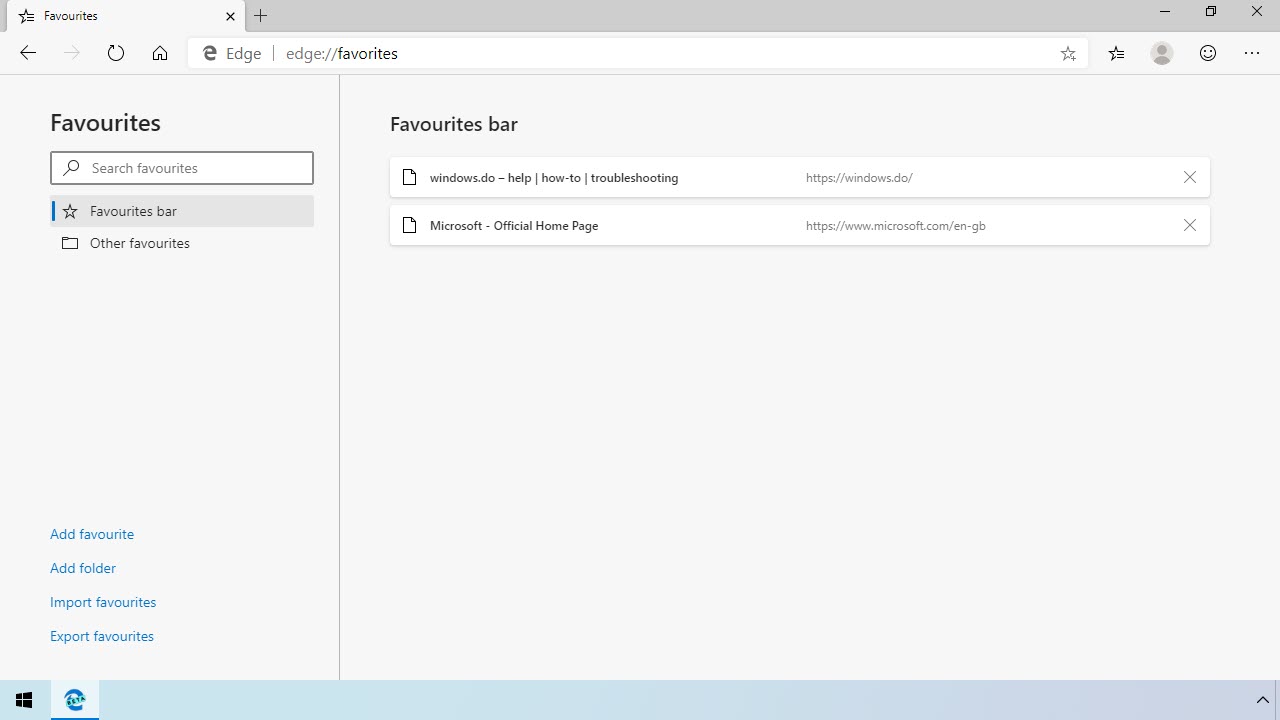Open the favourites hub toolbar icon
Image resolution: width=1280 pixels, height=720 pixels.
(x=1116, y=53)
